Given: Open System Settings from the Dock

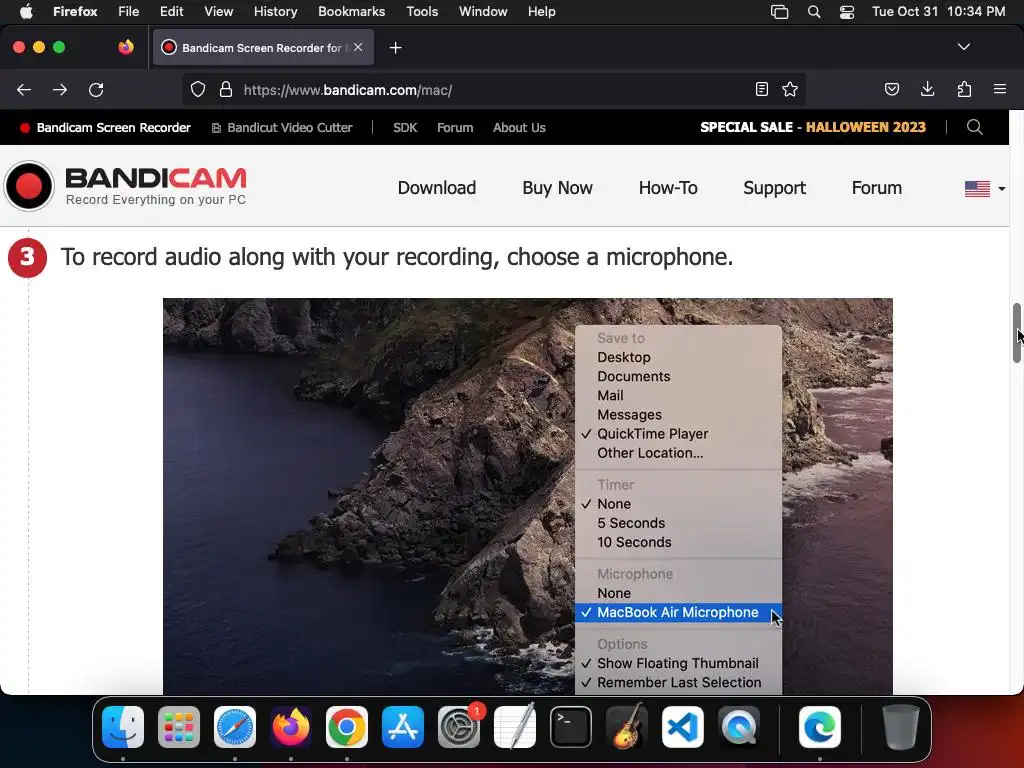Looking at the screenshot, I should point(459,727).
